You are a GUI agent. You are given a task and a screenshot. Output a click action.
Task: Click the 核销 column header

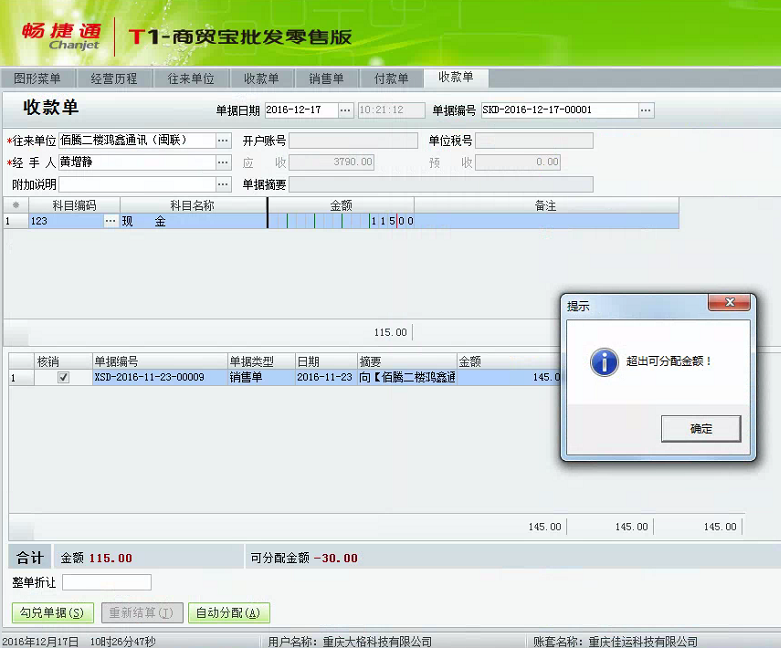pyautogui.click(x=63, y=361)
